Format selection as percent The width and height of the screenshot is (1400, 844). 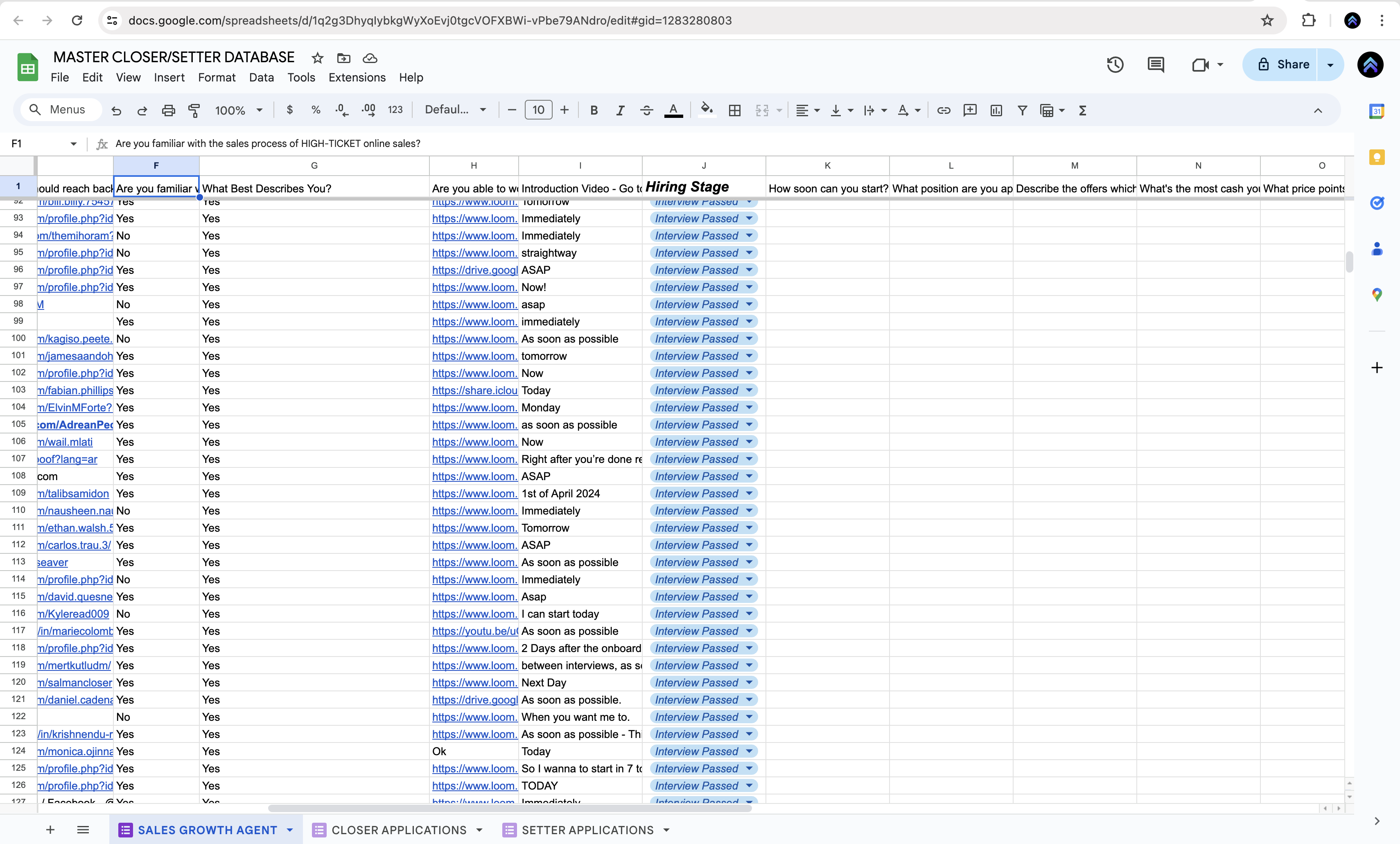[x=316, y=110]
